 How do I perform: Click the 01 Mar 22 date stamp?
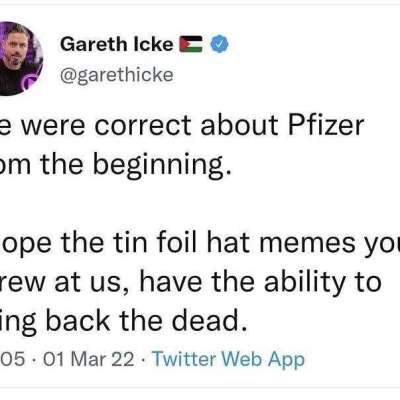click(89, 360)
